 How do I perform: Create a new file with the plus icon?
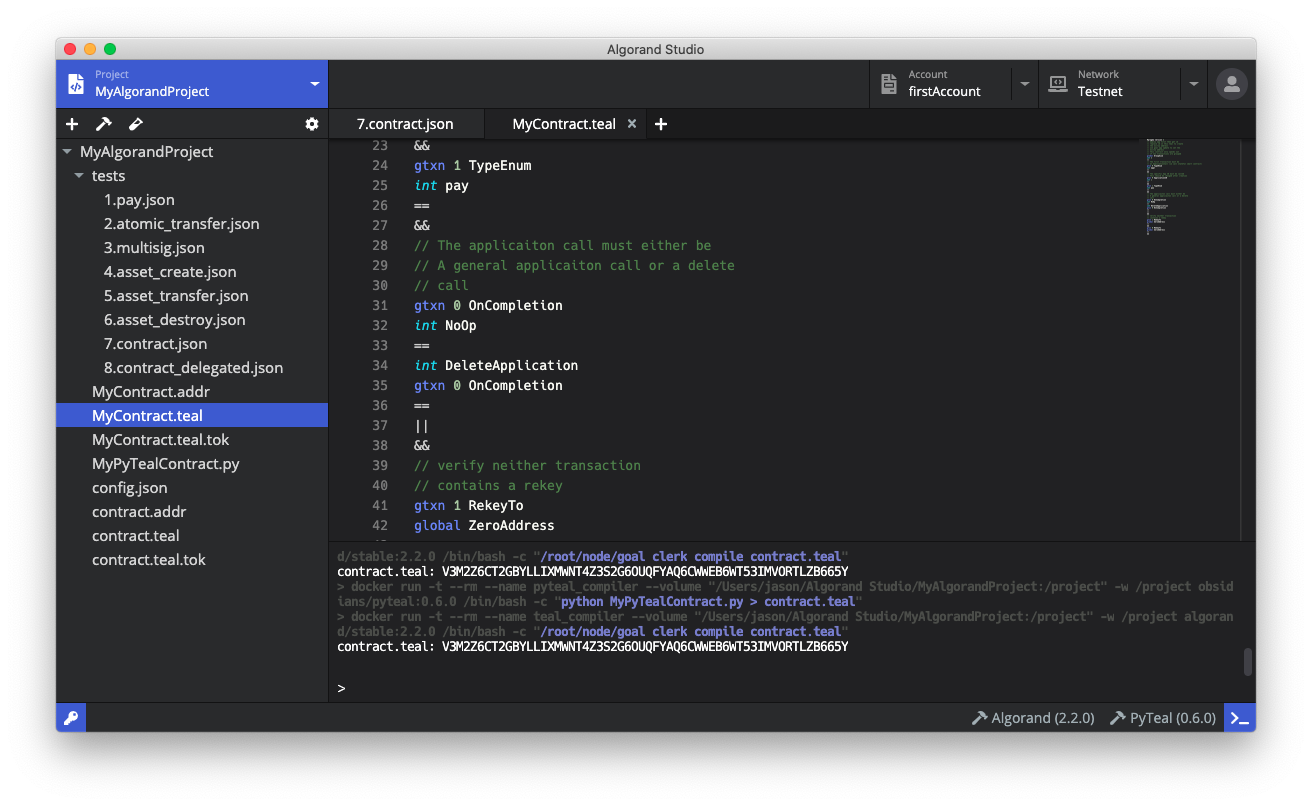click(71, 123)
